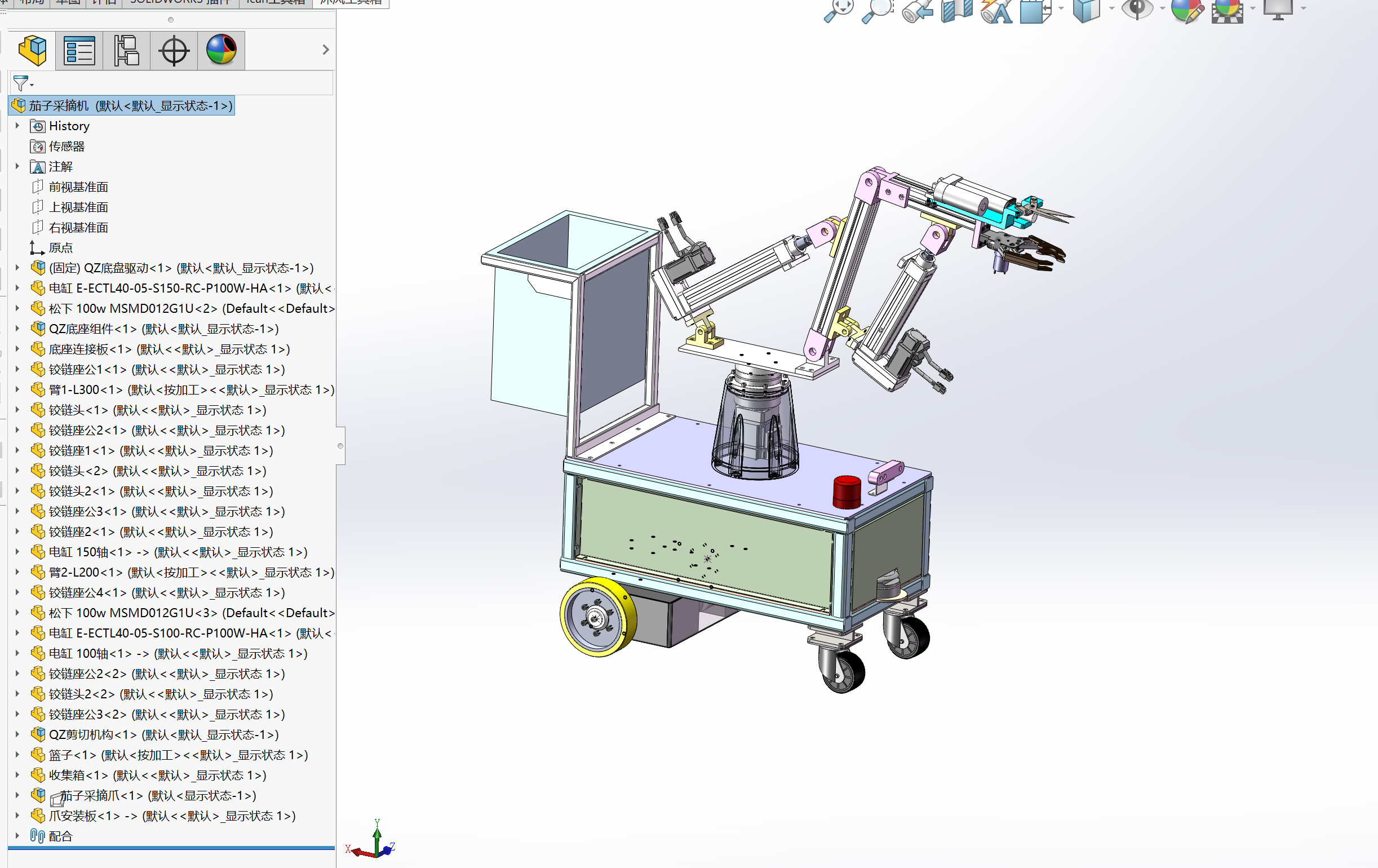
Task: Open the Dynamic Annotation Views tool
Action: [x=996, y=10]
